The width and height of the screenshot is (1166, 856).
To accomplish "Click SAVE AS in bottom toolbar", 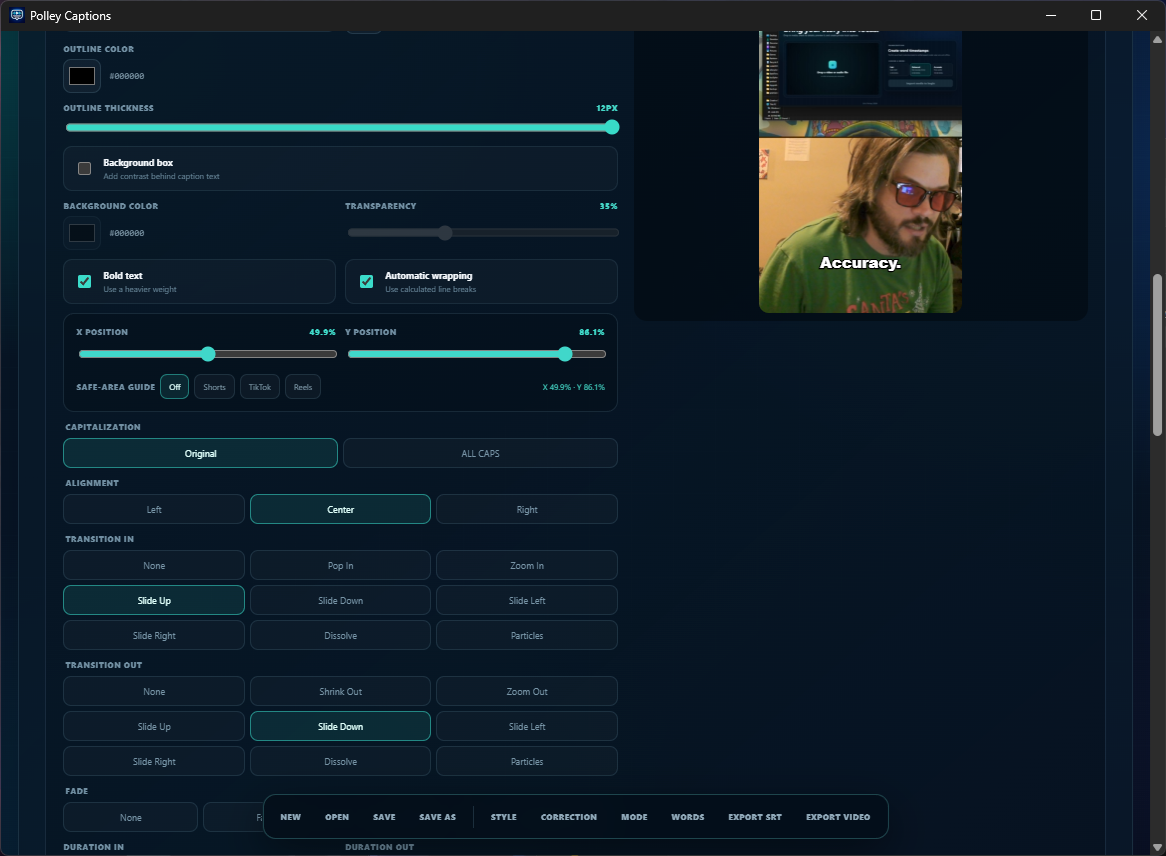I will coord(437,817).
